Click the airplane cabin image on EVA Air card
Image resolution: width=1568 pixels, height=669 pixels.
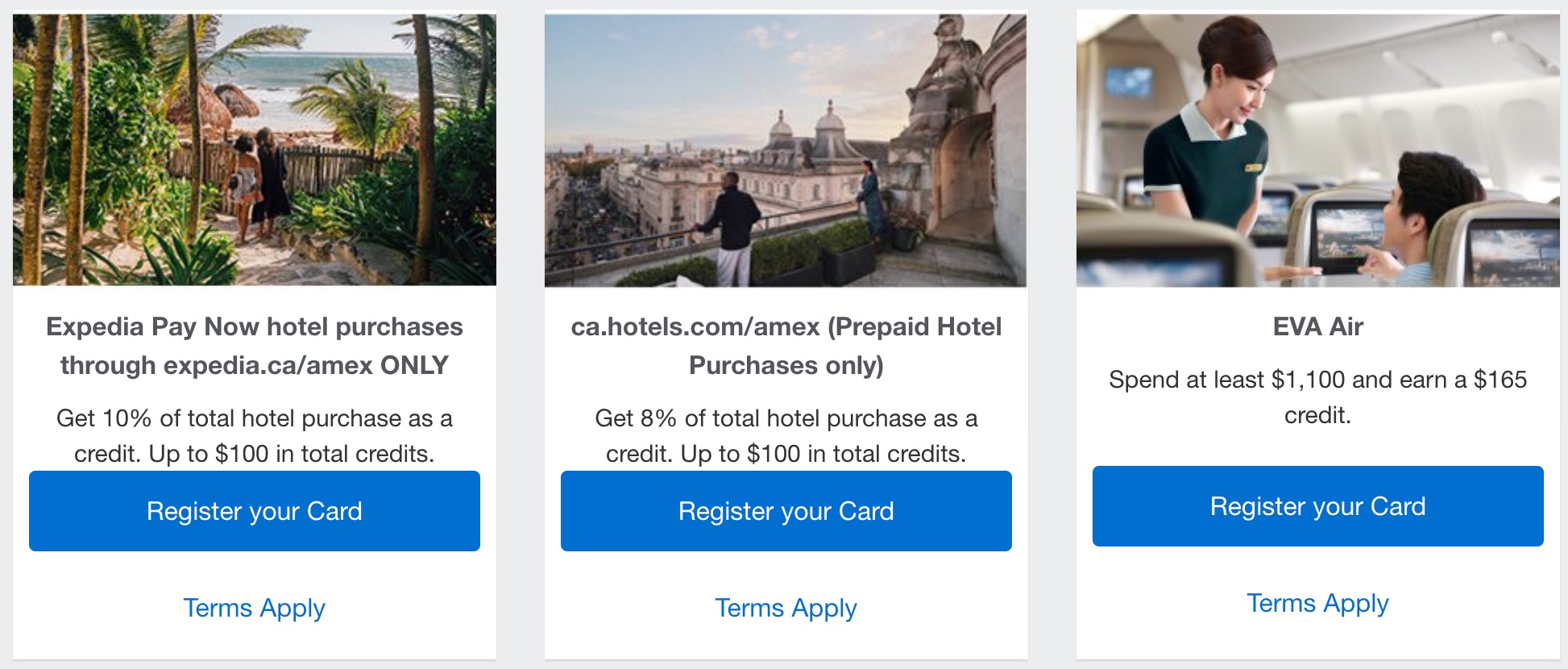(1318, 147)
